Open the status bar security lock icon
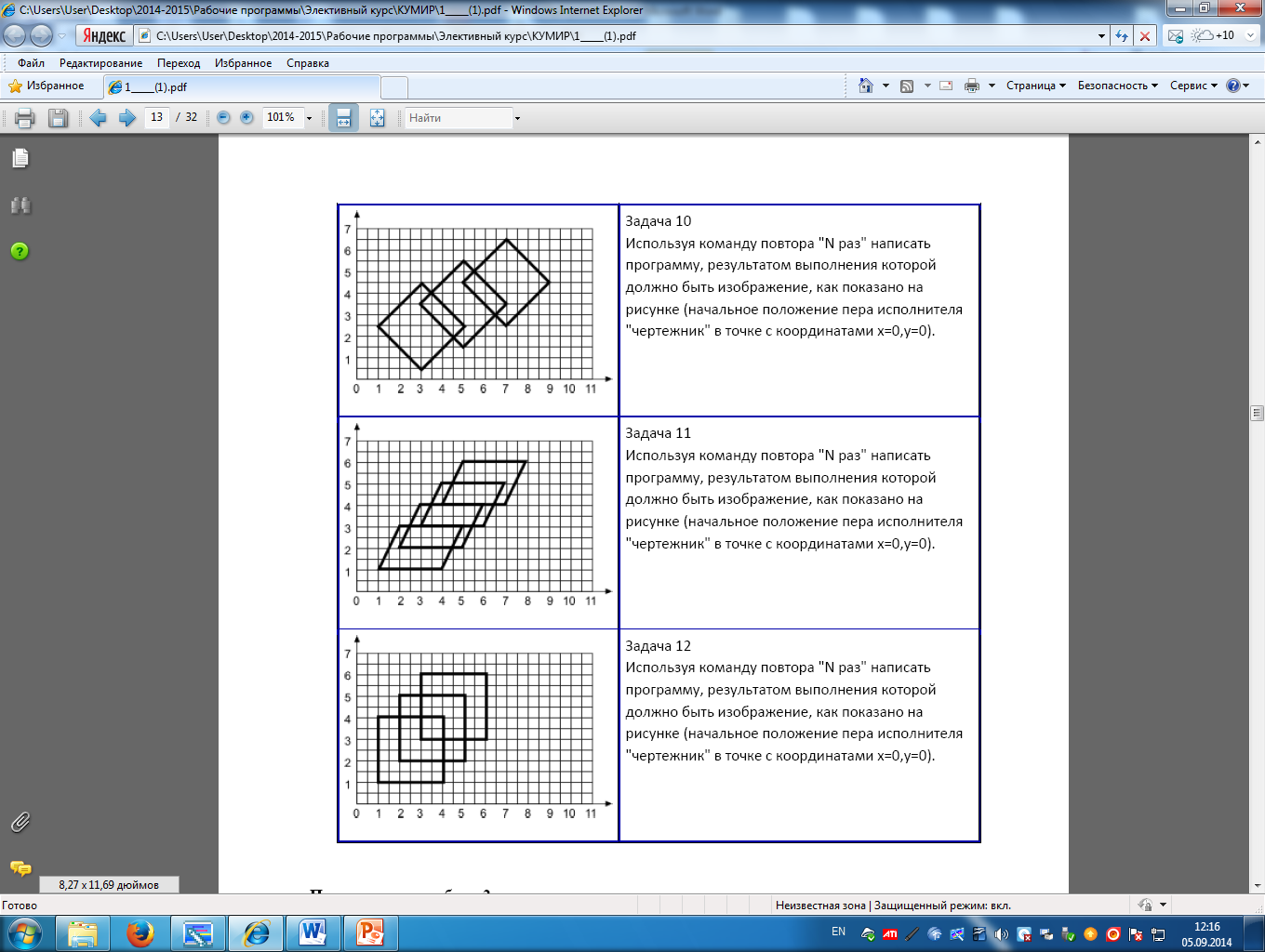This screenshot has height=952, width=1265. tap(1146, 905)
